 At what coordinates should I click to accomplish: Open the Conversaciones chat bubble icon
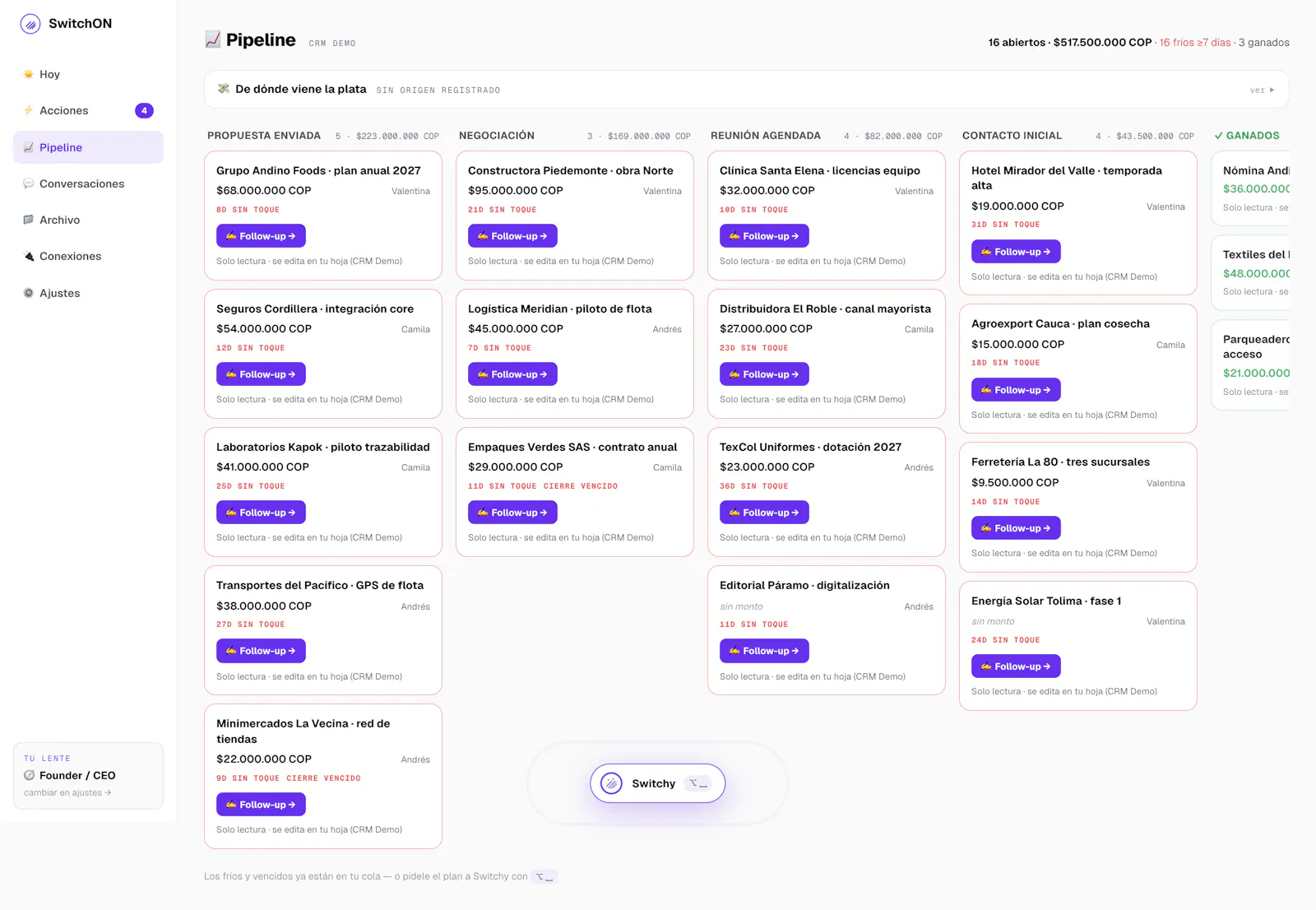pos(29,183)
